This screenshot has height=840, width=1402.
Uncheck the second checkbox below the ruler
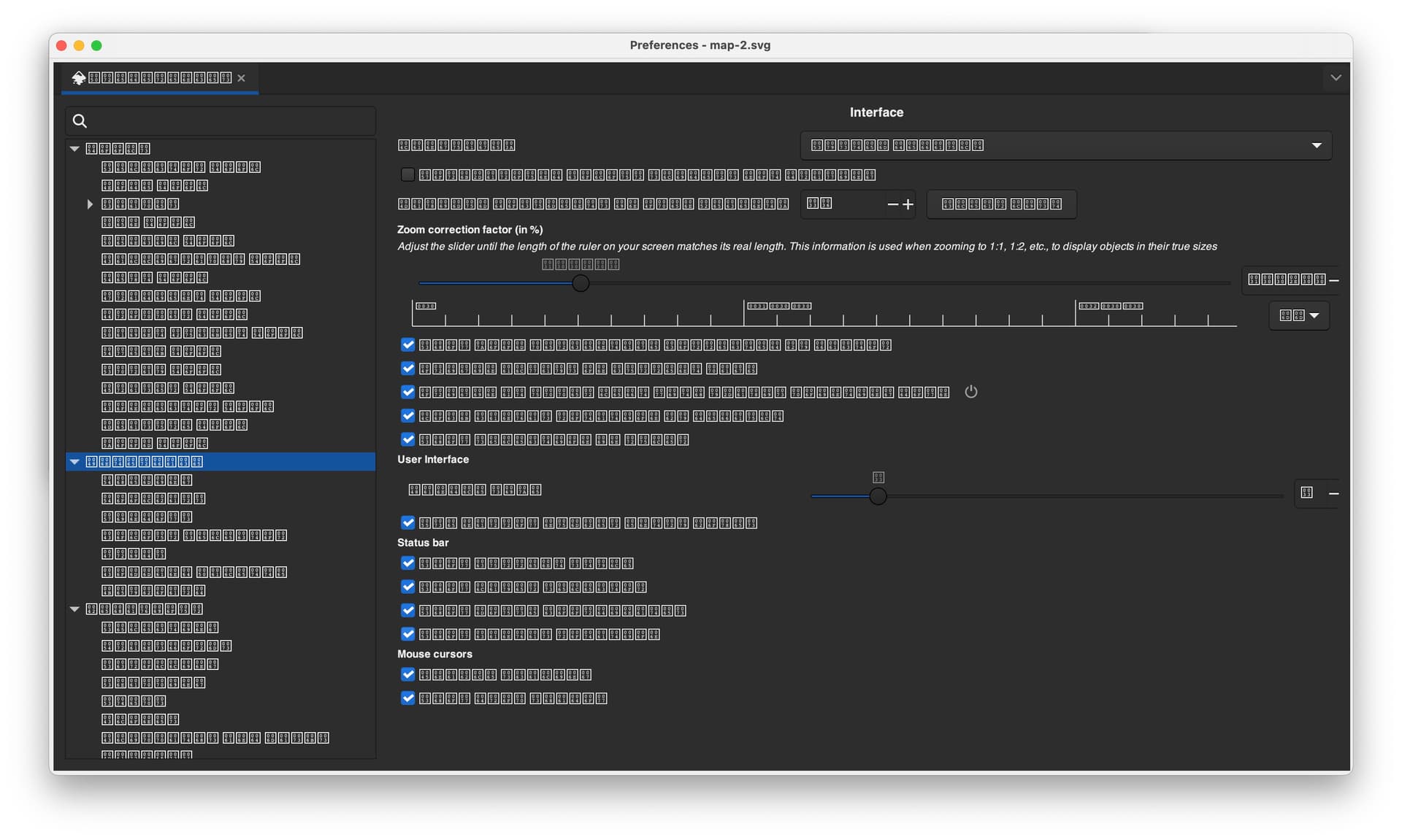(407, 369)
